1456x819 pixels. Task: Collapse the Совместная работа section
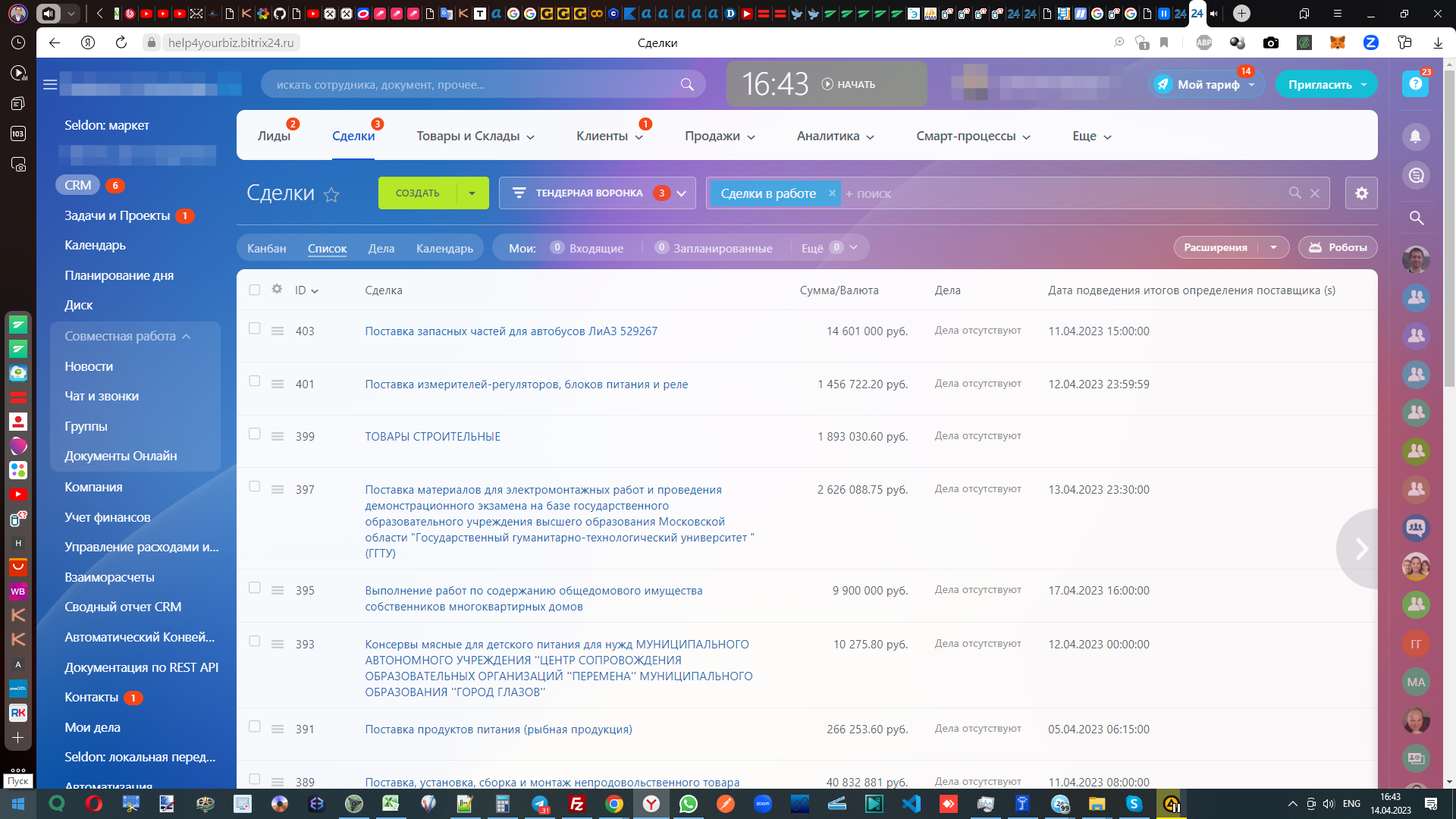click(x=187, y=336)
